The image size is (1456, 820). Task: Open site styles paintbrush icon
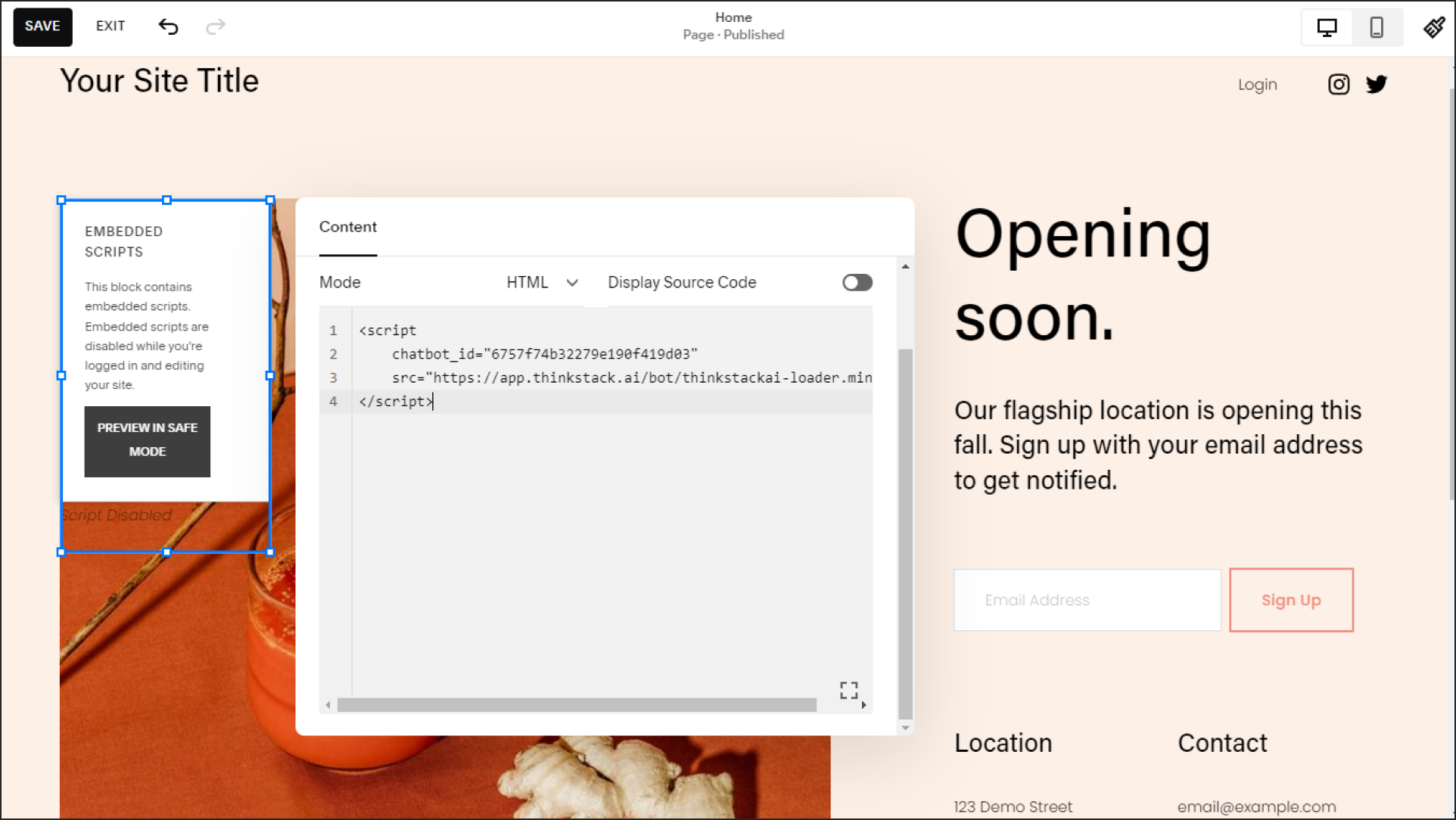[x=1433, y=27]
